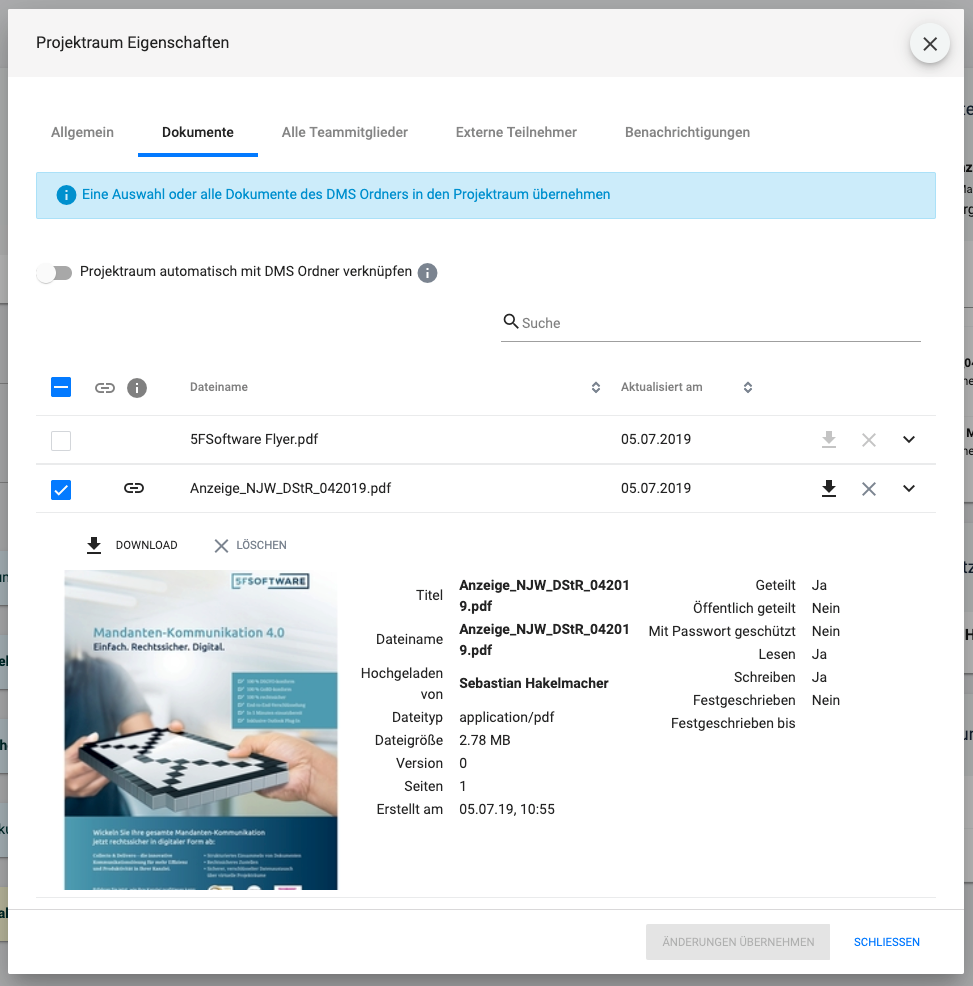Click 05.07.2019 date of 5FSoftware Flyer.pdf
This screenshot has height=986, width=973.
click(656, 439)
